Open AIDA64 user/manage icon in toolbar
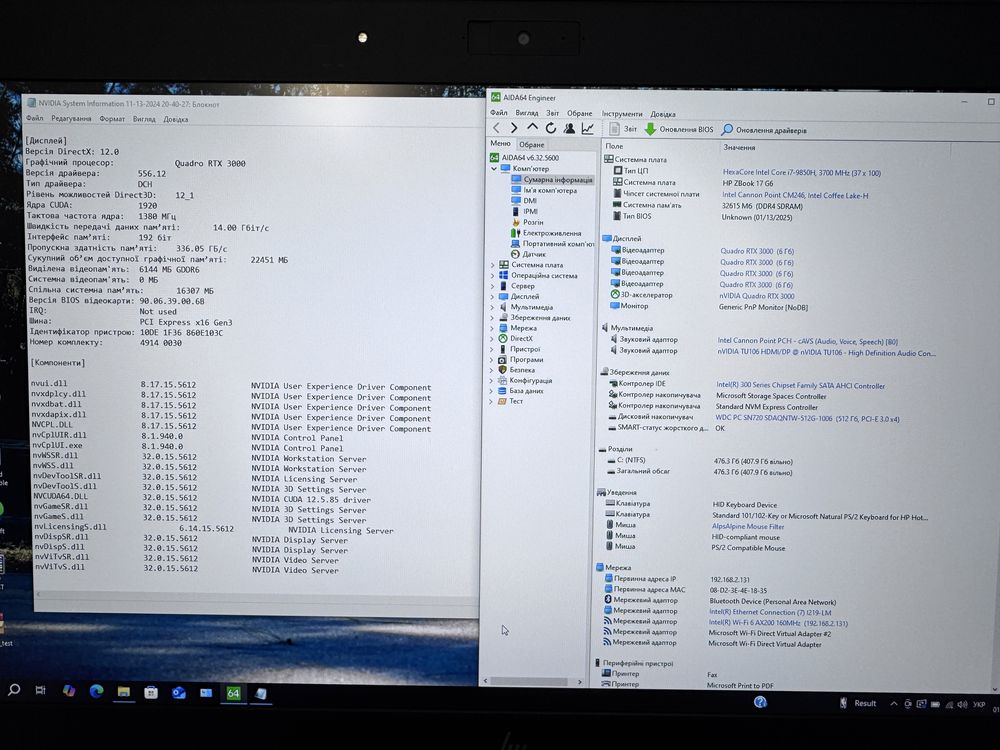Viewport: 1000px width, 750px height. click(x=569, y=129)
